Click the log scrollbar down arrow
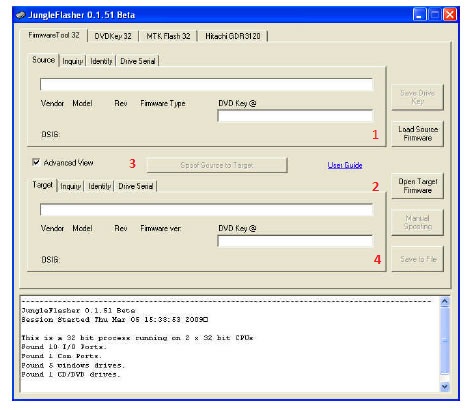470x410 pixels. pos(444,386)
